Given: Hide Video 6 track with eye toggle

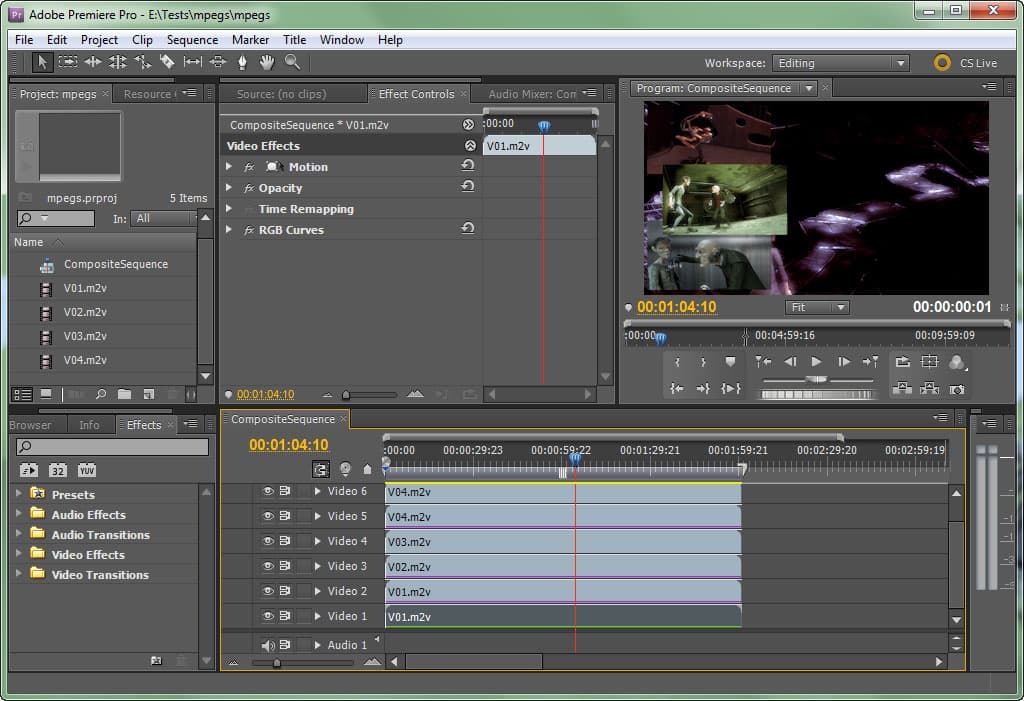Looking at the screenshot, I should click(268, 491).
